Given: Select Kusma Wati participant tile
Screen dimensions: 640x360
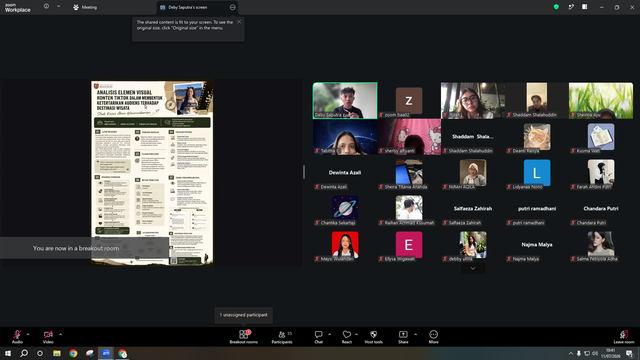Looking at the screenshot, I should pos(601,137).
